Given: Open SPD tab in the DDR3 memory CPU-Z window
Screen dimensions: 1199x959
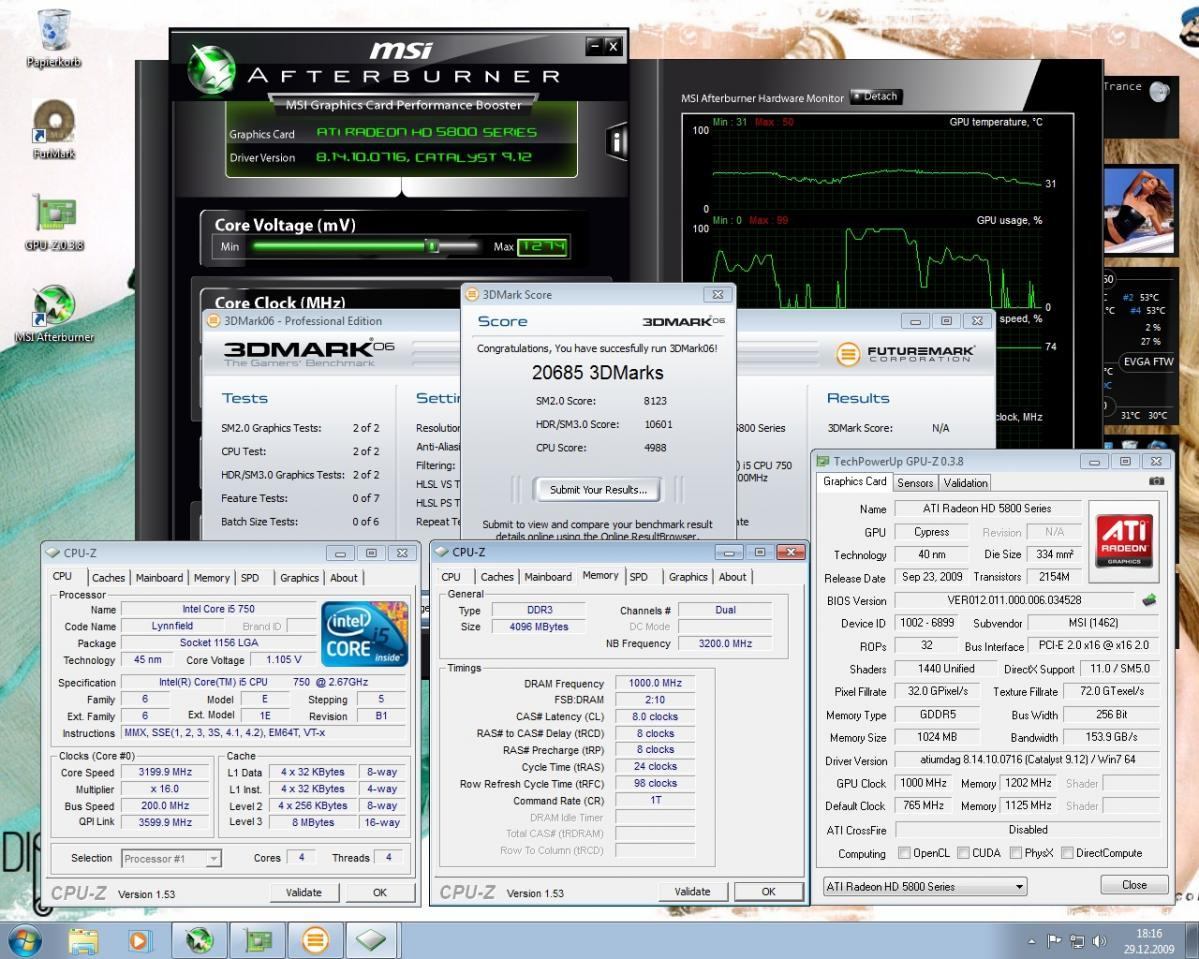Looking at the screenshot, I should pos(638,577).
